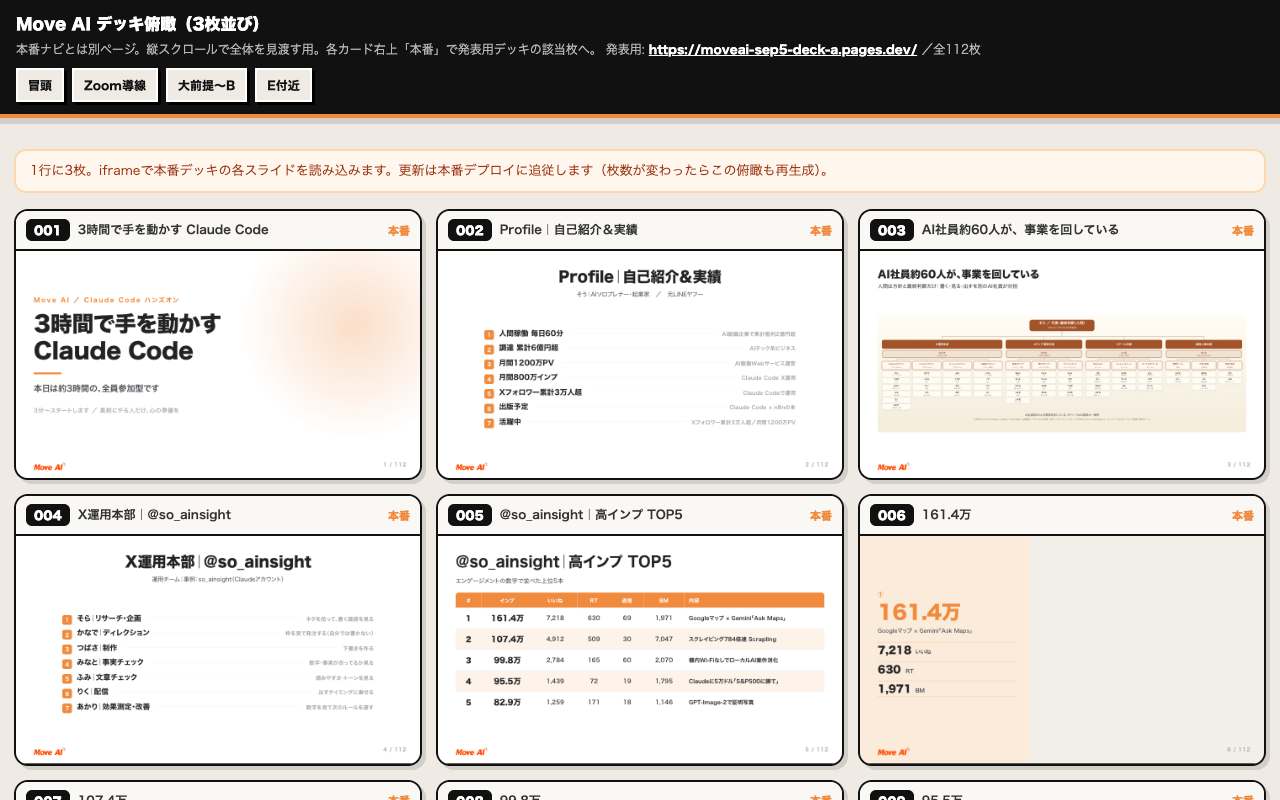Click '本日は約3時間の、全員参加型です' in slide 001
The image size is (1280, 800).
coord(96,388)
